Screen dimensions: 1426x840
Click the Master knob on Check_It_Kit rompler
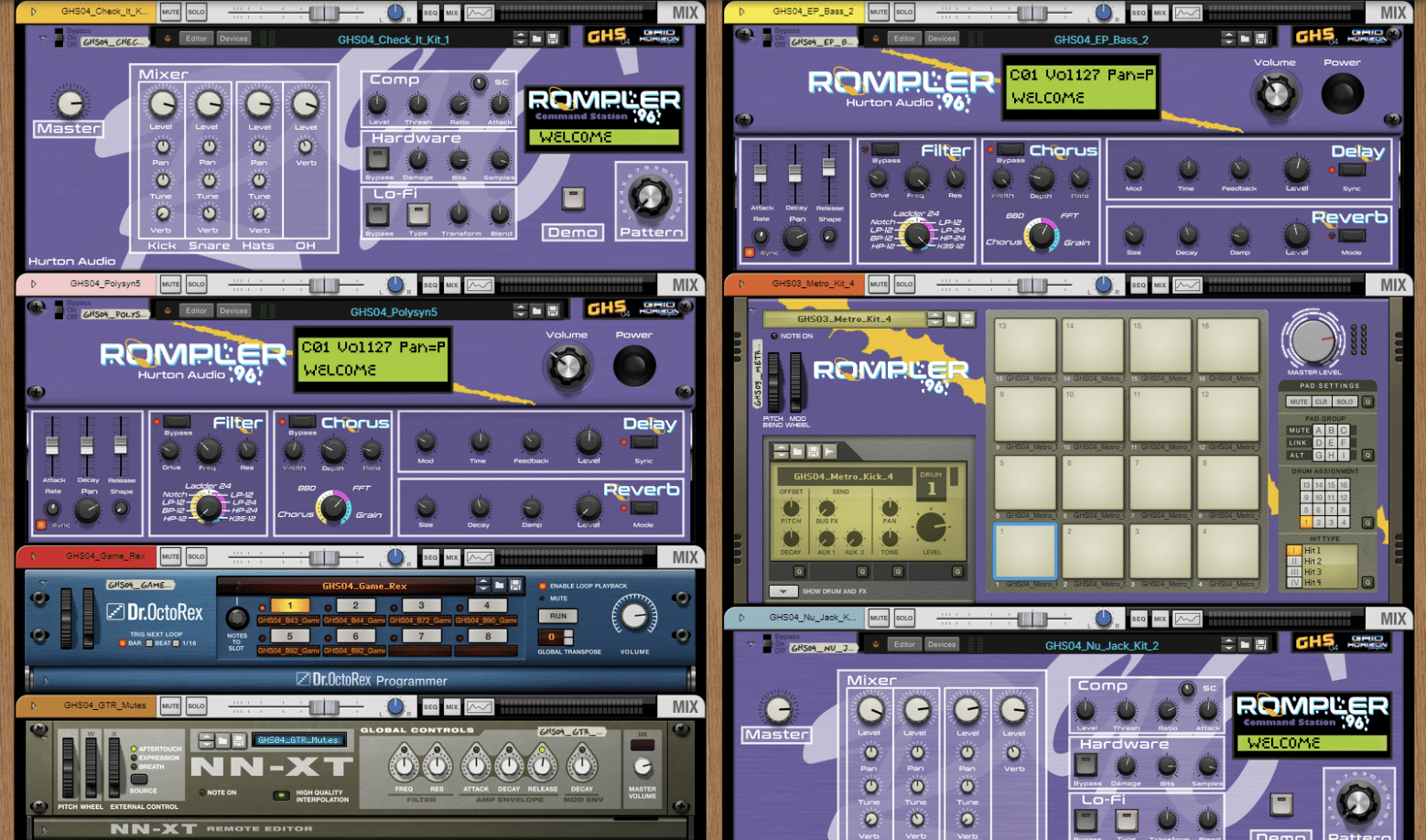pos(70,102)
